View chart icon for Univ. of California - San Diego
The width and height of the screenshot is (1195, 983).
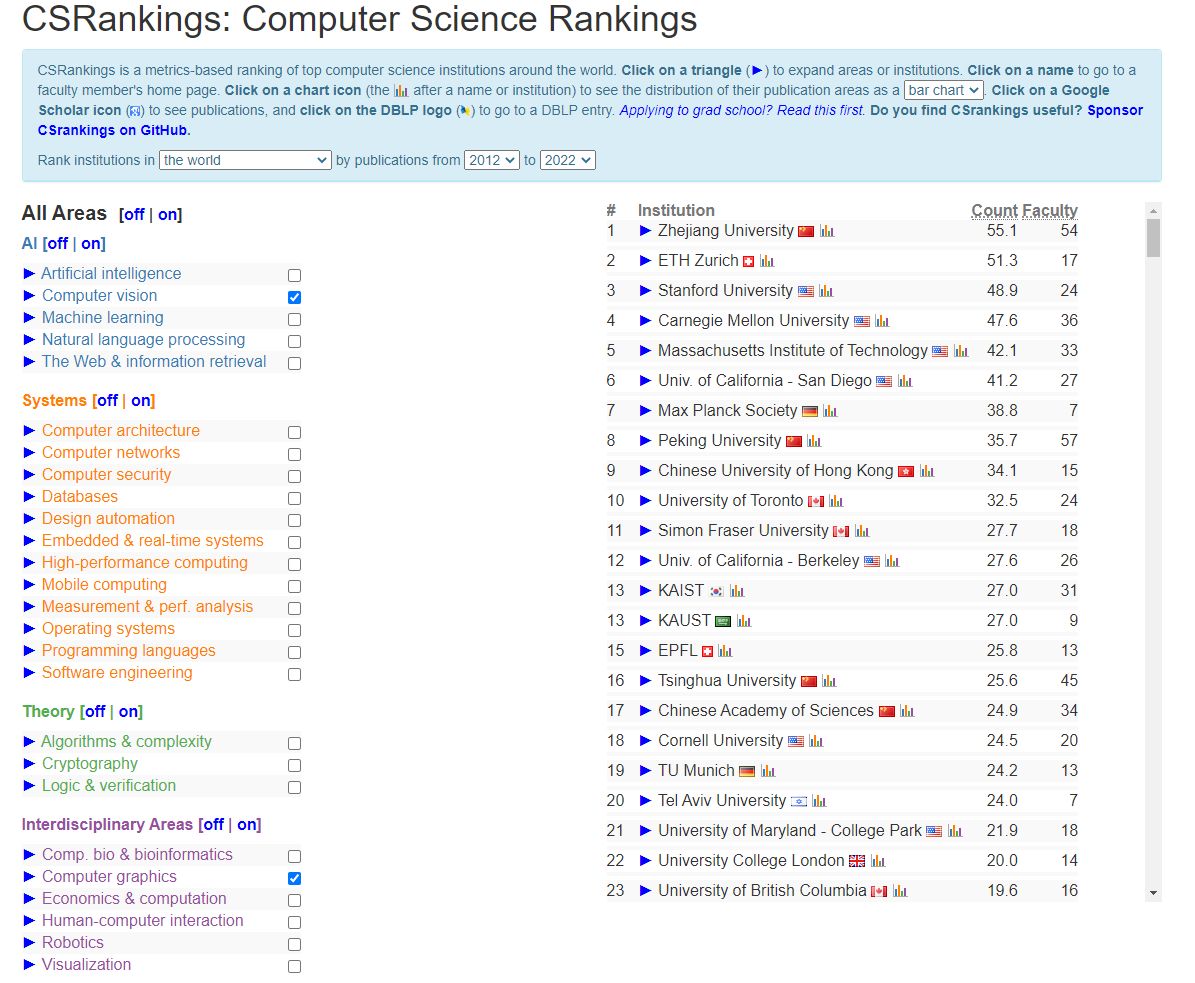[905, 381]
